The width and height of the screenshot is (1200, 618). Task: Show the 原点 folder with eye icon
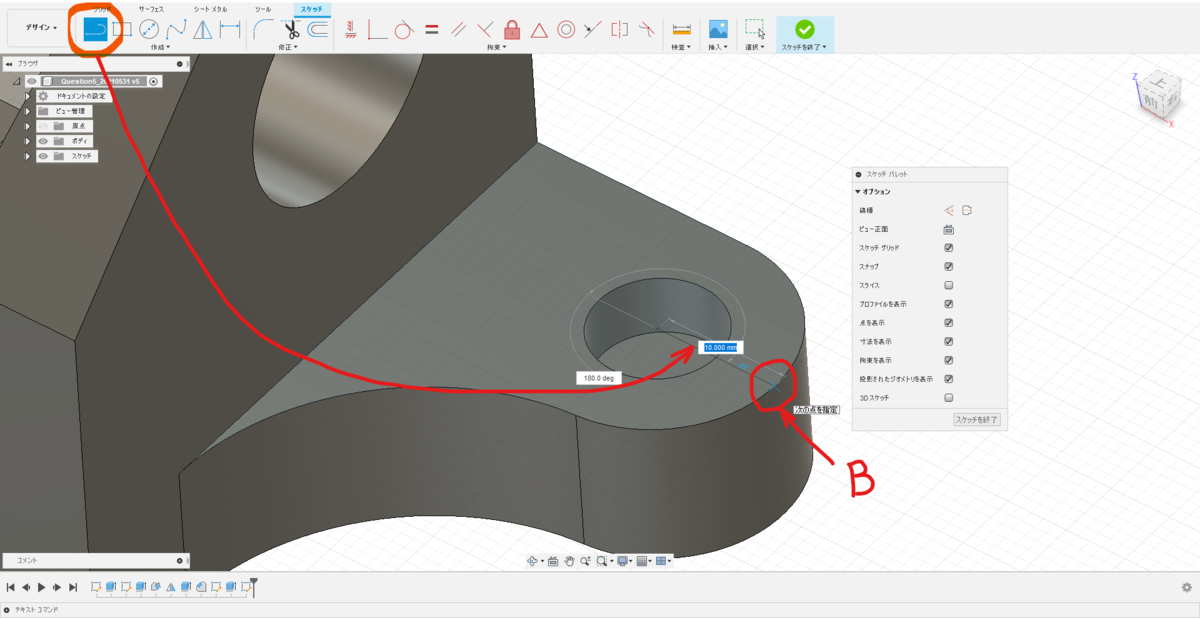pyautogui.click(x=44, y=126)
